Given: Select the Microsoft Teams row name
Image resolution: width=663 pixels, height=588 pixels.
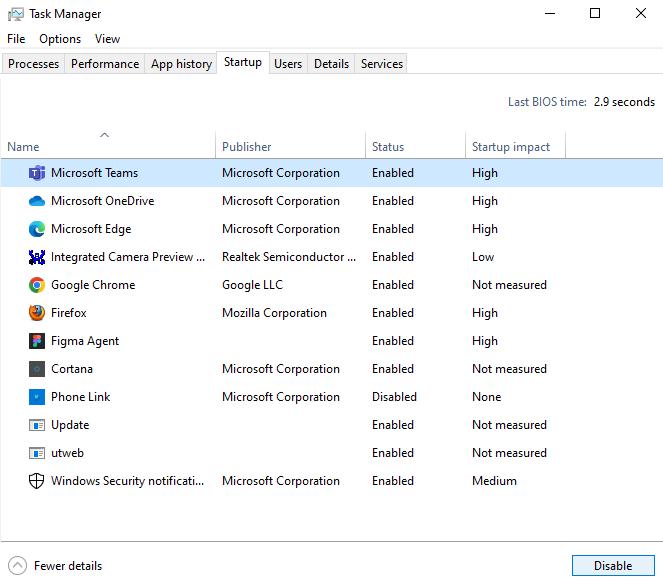Looking at the screenshot, I should point(94,173).
